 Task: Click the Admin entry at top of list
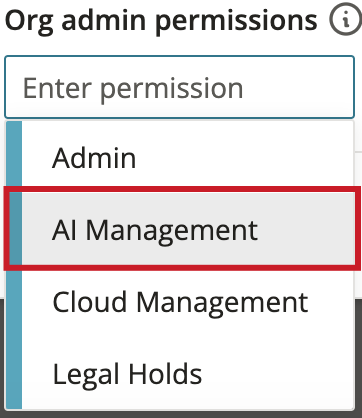(x=180, y=157)
